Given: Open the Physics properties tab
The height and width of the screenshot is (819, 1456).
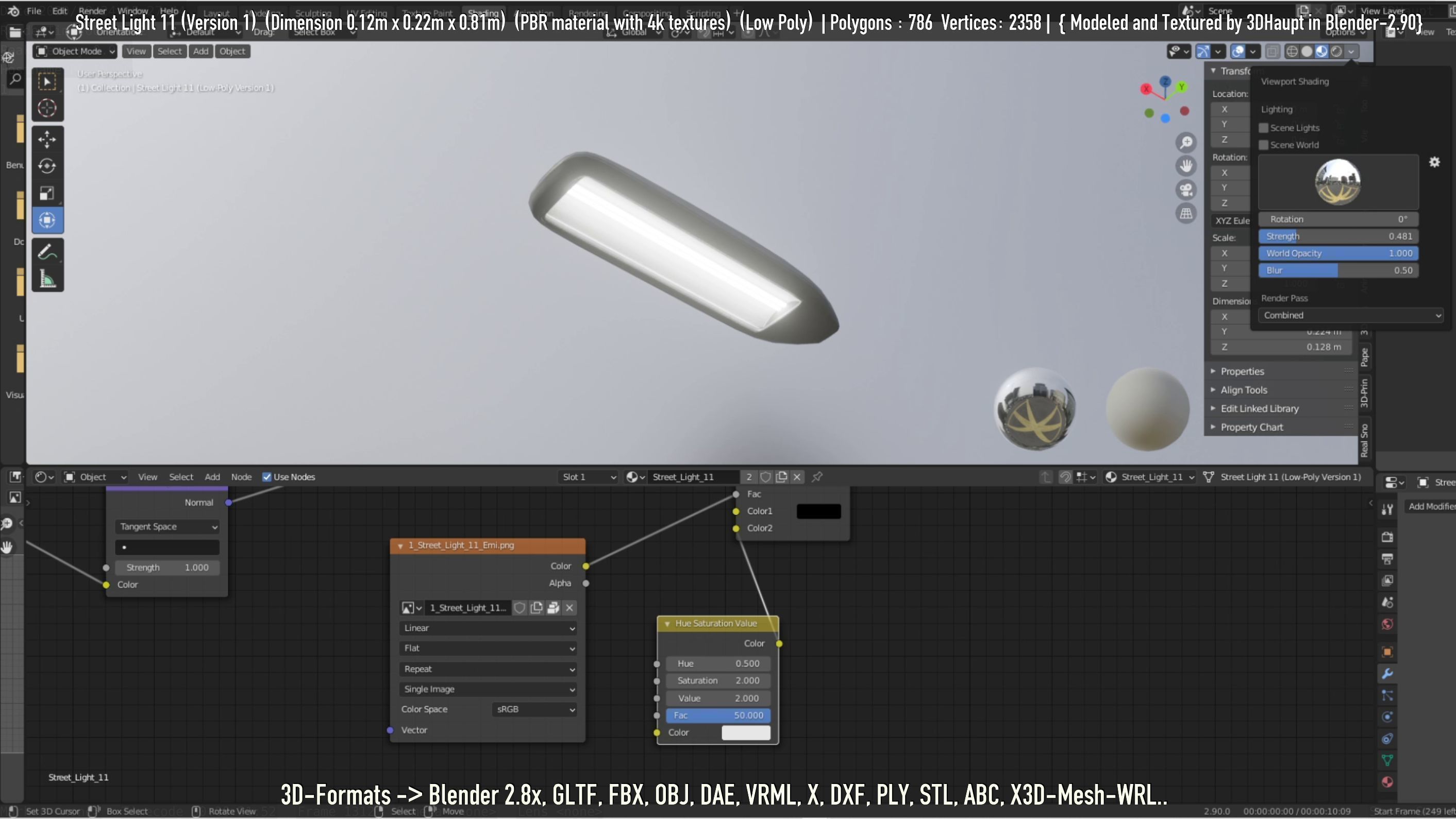Looking at the screenshot, I should point(1387,717).
